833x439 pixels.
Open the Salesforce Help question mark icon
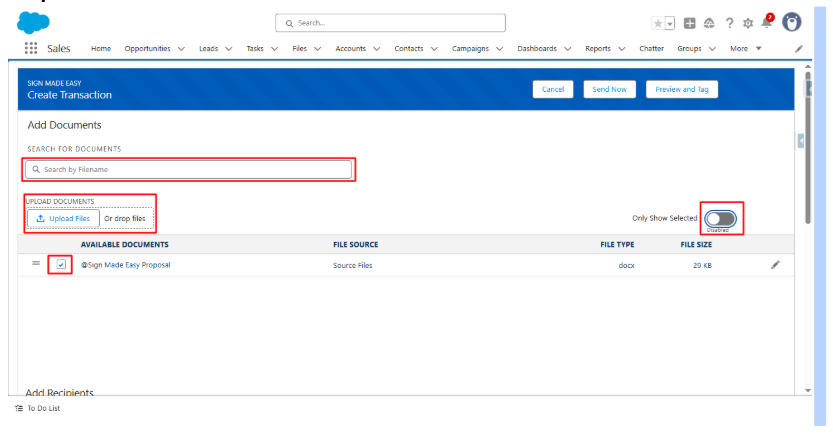[x=729, y=23]
